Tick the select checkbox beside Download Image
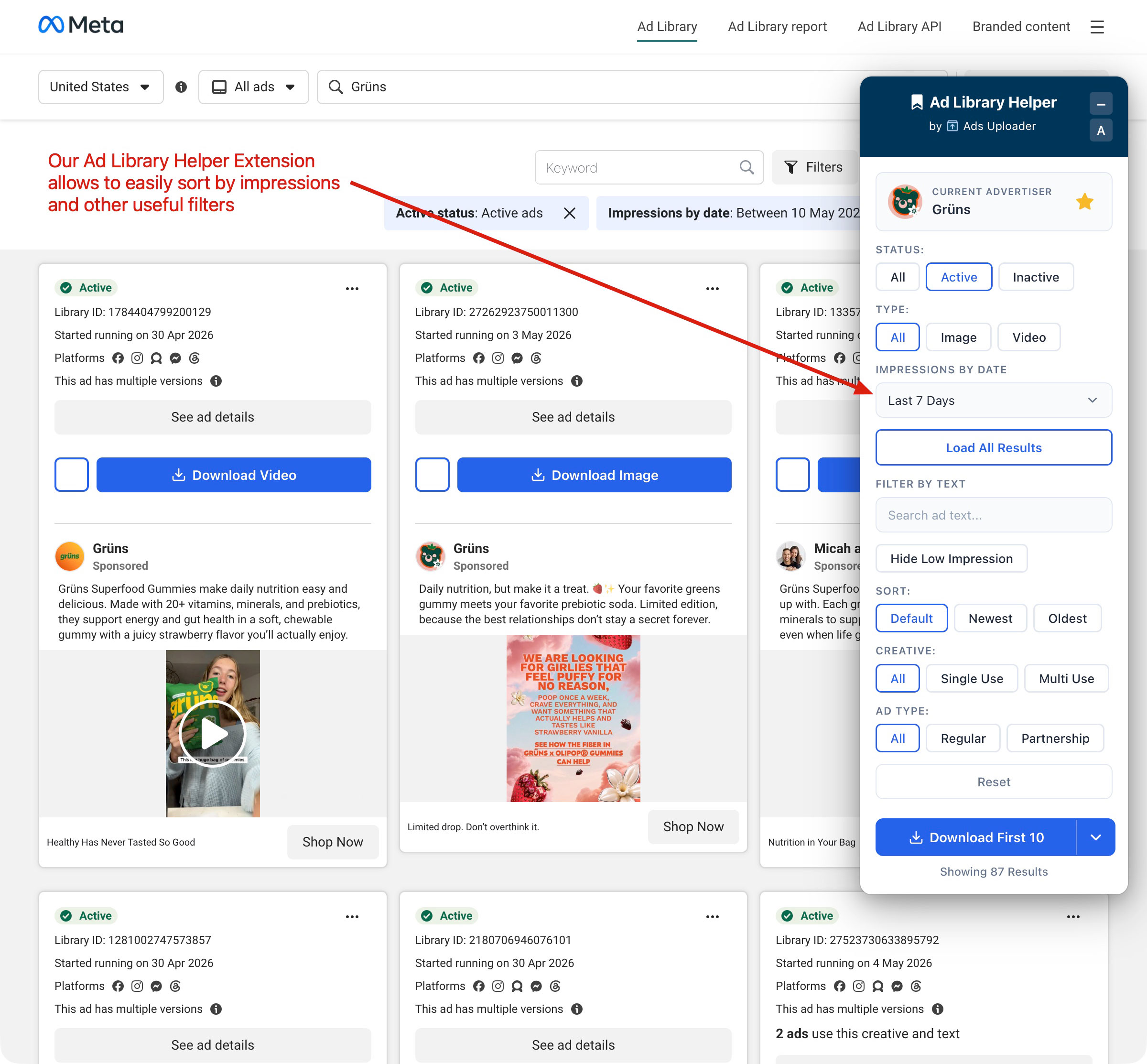1147x1064 pixels. pyautogui.click(x=432, y=475)
